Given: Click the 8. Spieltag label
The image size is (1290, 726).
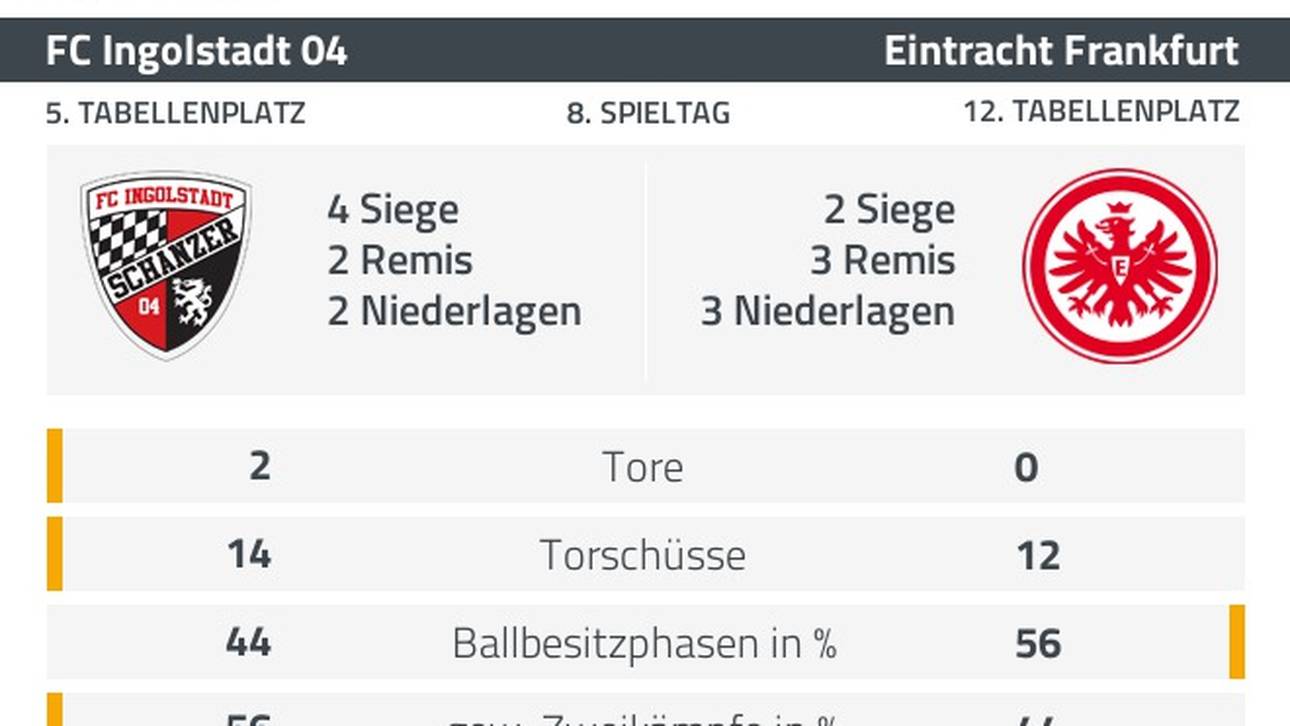Looking at the screenshot, I should pyautogui.click(x=648, y=113).
